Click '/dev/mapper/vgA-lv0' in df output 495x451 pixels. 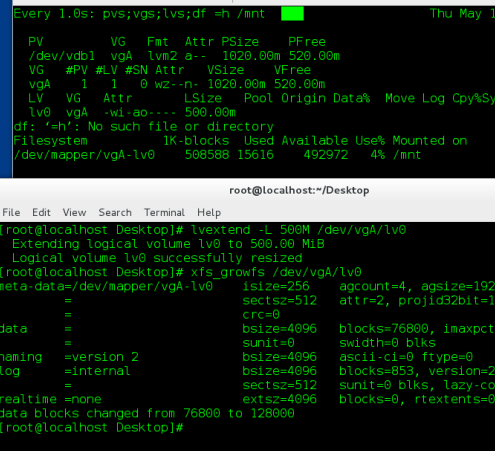(x=84, y=155)
